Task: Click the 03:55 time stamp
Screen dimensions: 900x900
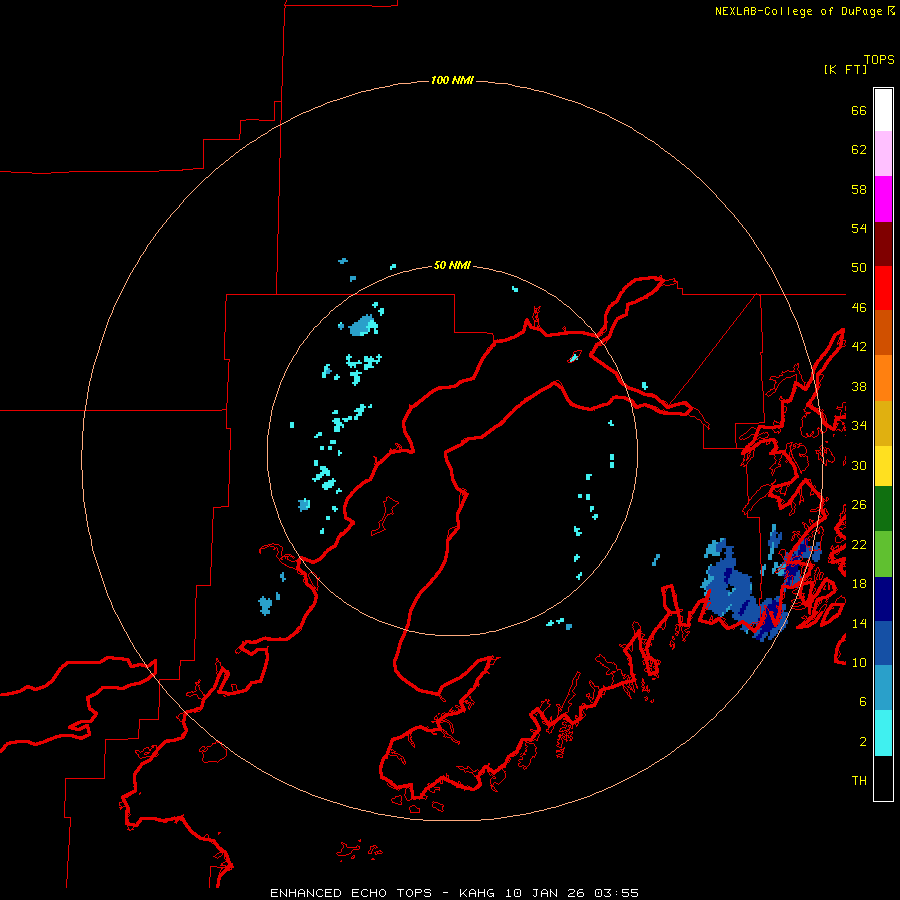Action: [x=616, y=893]
